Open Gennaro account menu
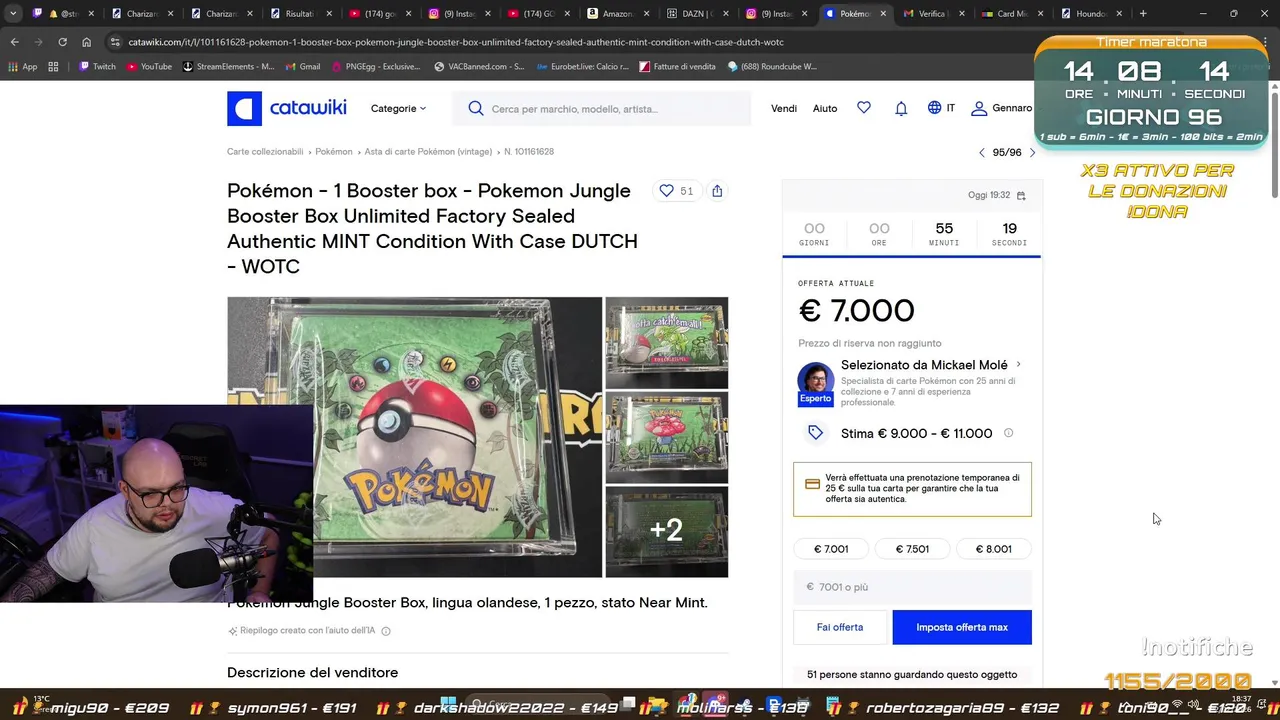Image resolution: width=1280 pixels, height=720 pixels. tap(1002, 108)
